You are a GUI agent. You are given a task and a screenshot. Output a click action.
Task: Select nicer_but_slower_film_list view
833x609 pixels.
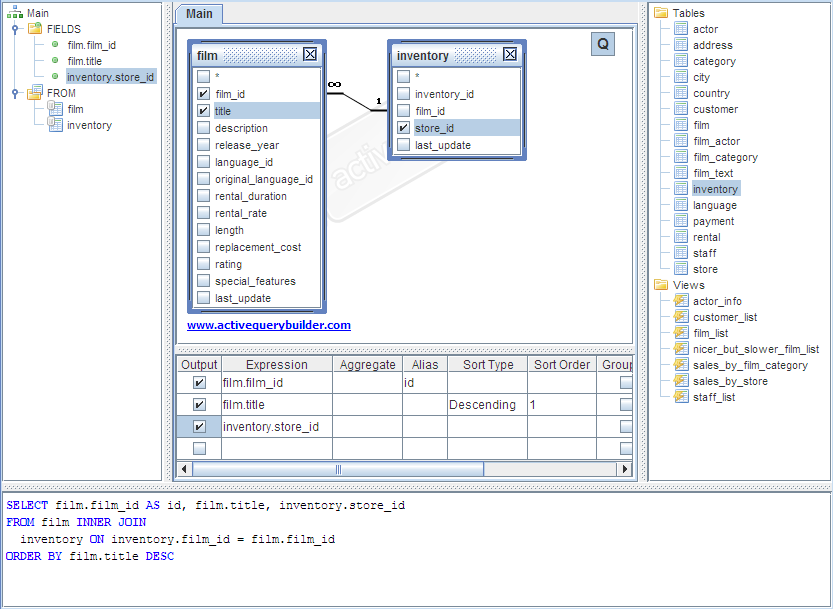(x=756, y=349)
